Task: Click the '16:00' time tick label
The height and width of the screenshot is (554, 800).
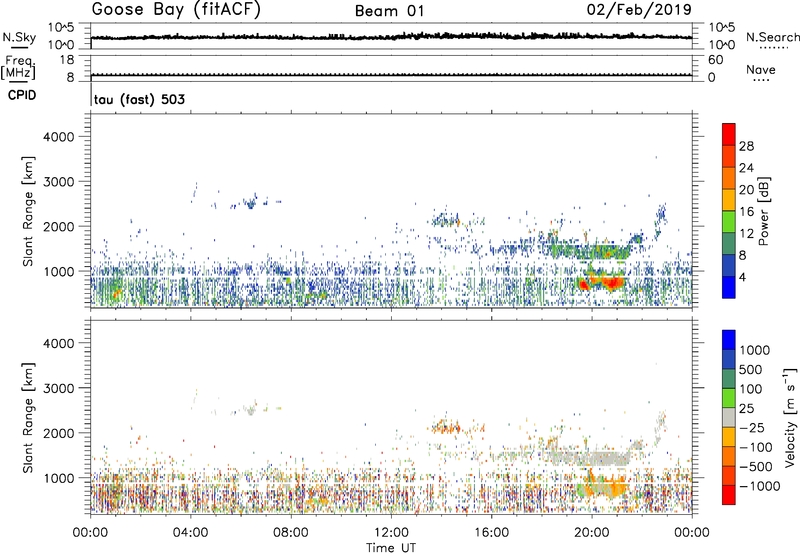Action: click(x=491, y=533)
